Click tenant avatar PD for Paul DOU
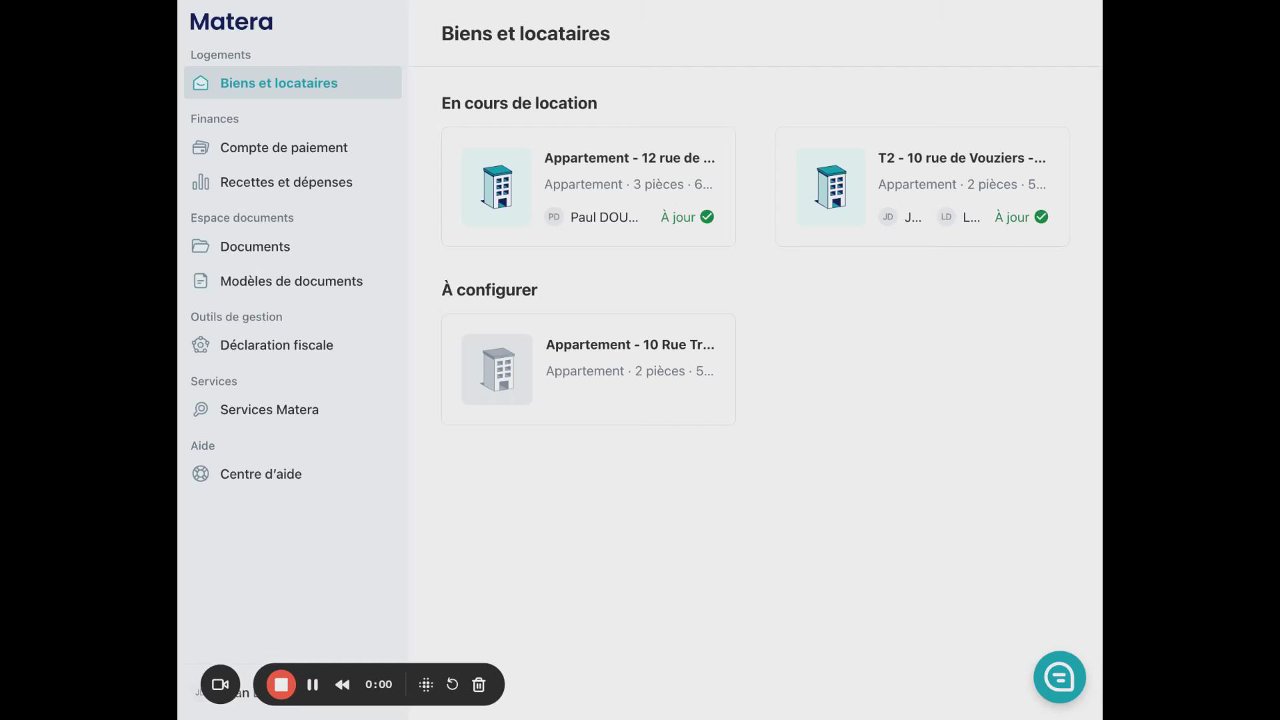The width and height of the screenshot is (1280, 720). pos(554,217)
